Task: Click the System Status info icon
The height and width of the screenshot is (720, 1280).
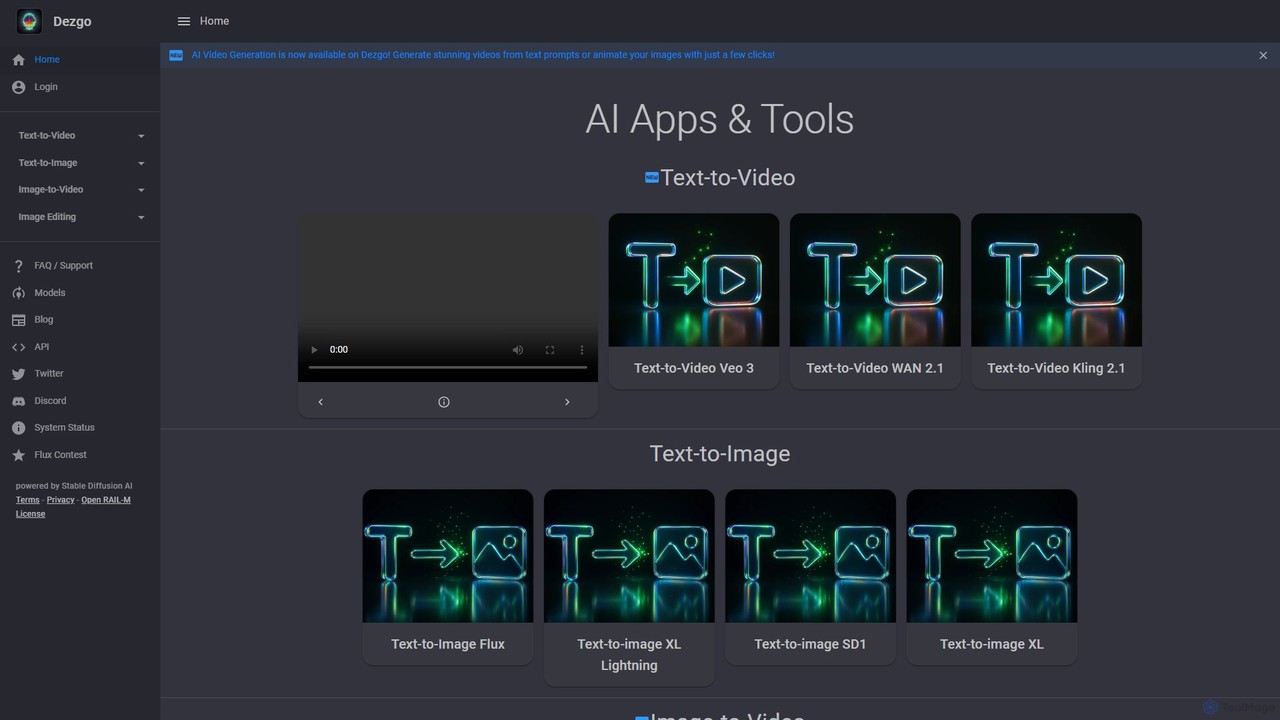Action: pos(18,428)
